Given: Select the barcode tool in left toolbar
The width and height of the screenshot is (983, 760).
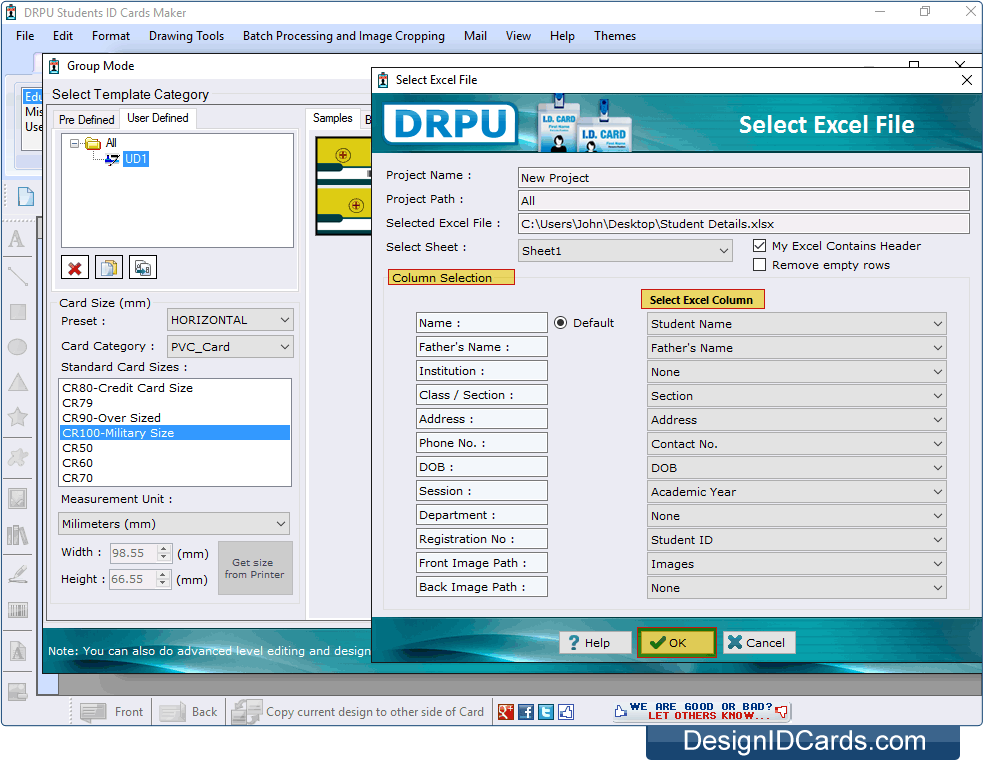Looking at the screenshot, I should 17,610.
